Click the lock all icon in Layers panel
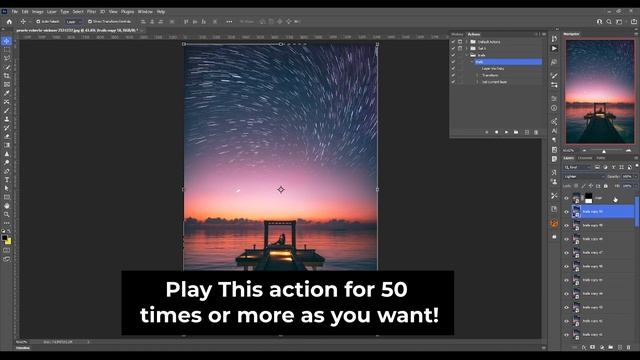 pyautogui.click(x=606, y=186)
